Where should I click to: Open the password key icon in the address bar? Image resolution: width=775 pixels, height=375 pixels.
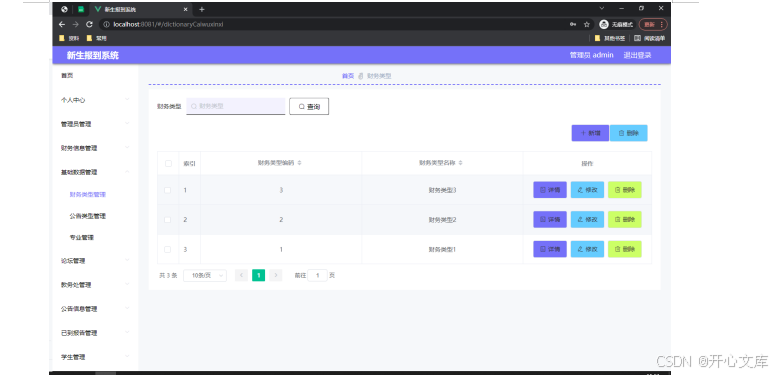click(x=572, y=24)
